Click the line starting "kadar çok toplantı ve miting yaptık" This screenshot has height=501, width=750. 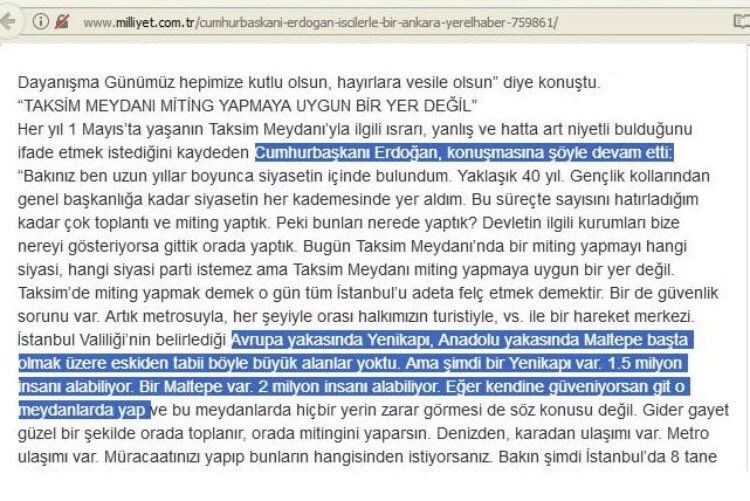point(349,223)
